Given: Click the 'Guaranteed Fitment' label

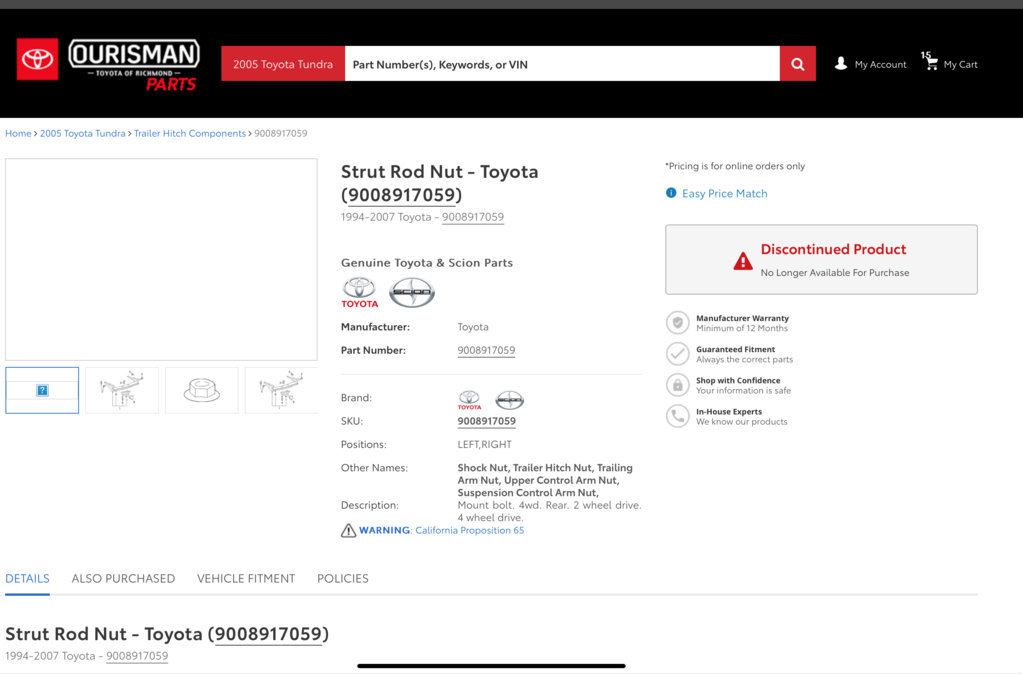Looking at the screenshot, I should coord(735,350).
